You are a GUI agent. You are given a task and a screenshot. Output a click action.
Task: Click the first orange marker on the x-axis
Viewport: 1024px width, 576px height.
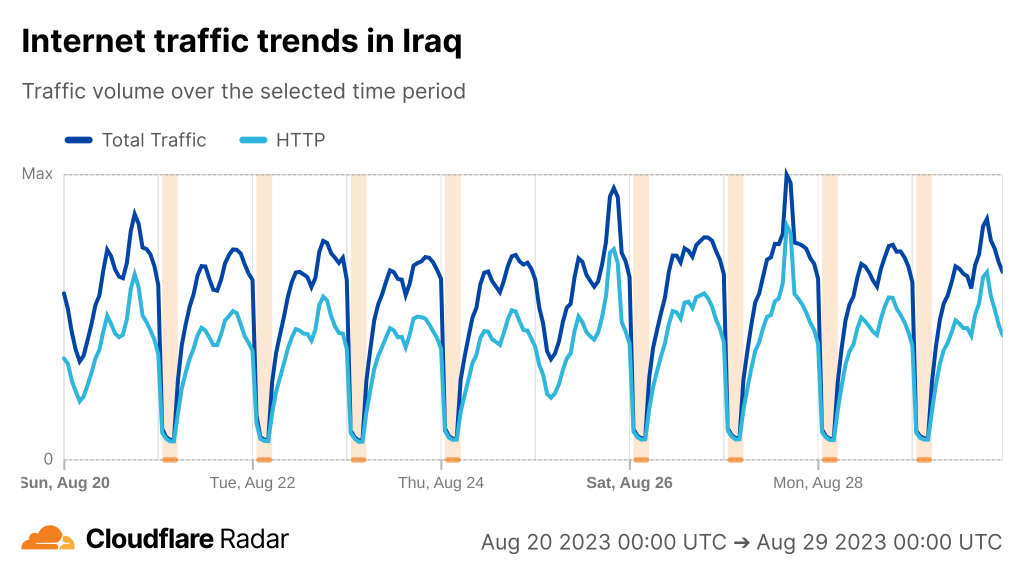[x=170, y=459]
